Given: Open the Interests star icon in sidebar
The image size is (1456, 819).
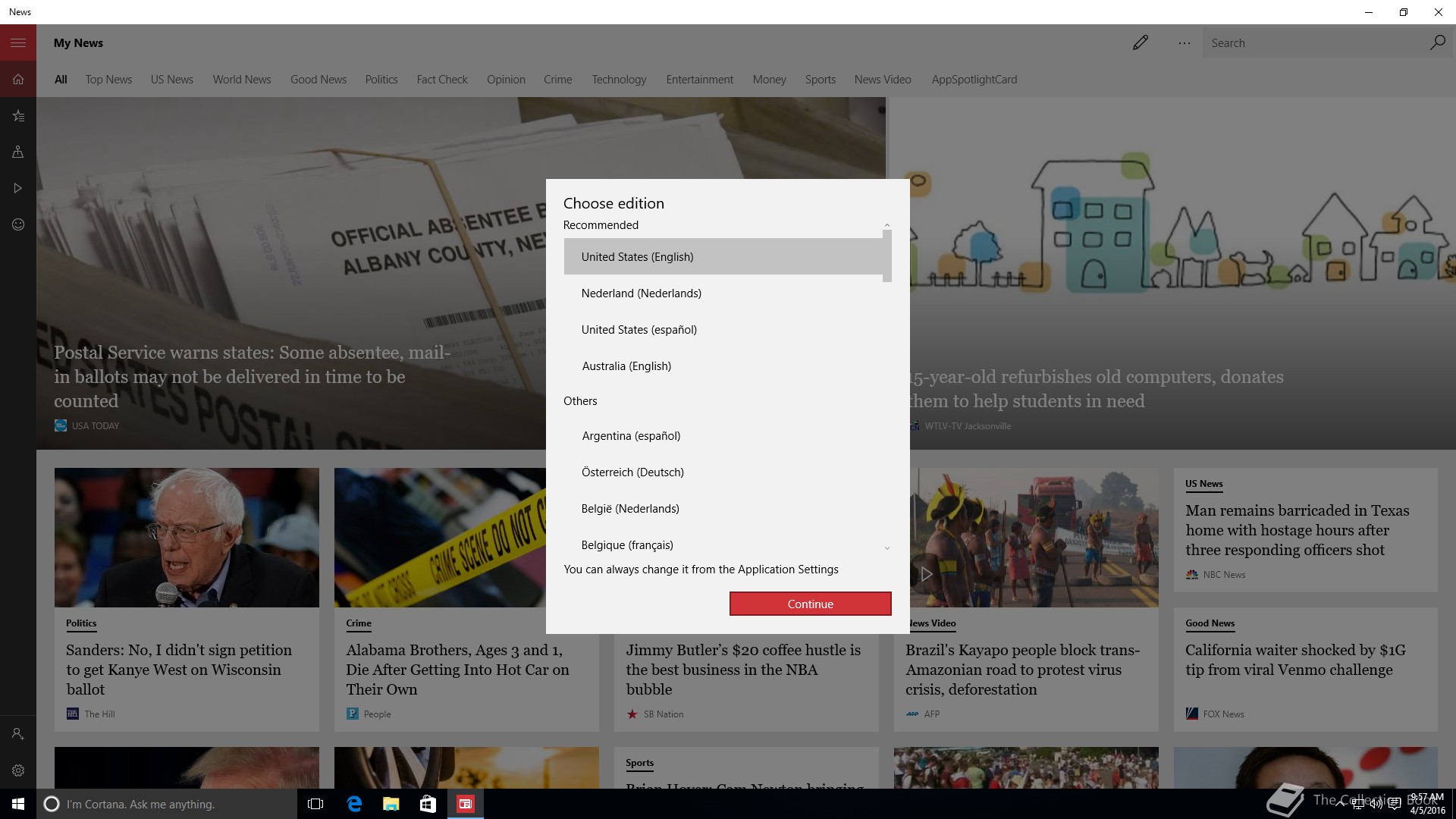Looking at the screenshot, I should [x=18, y=115].
